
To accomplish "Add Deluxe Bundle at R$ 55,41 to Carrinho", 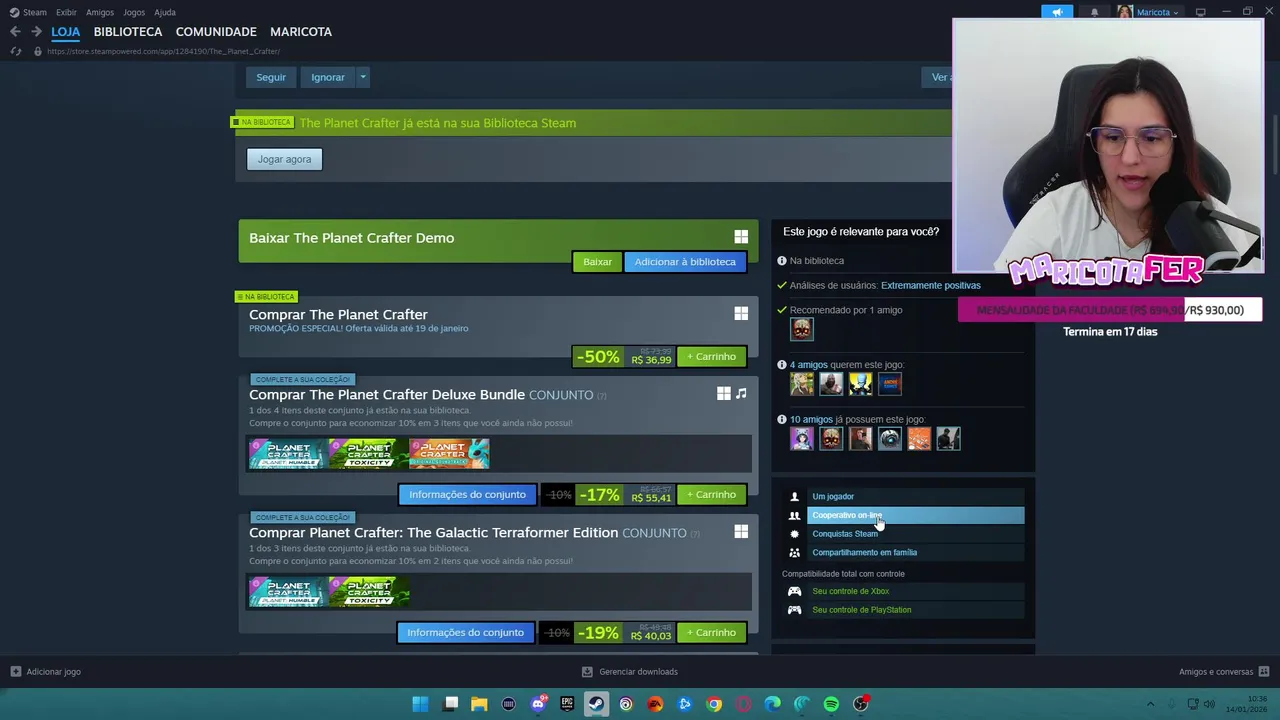I will [x=711, y=495].
